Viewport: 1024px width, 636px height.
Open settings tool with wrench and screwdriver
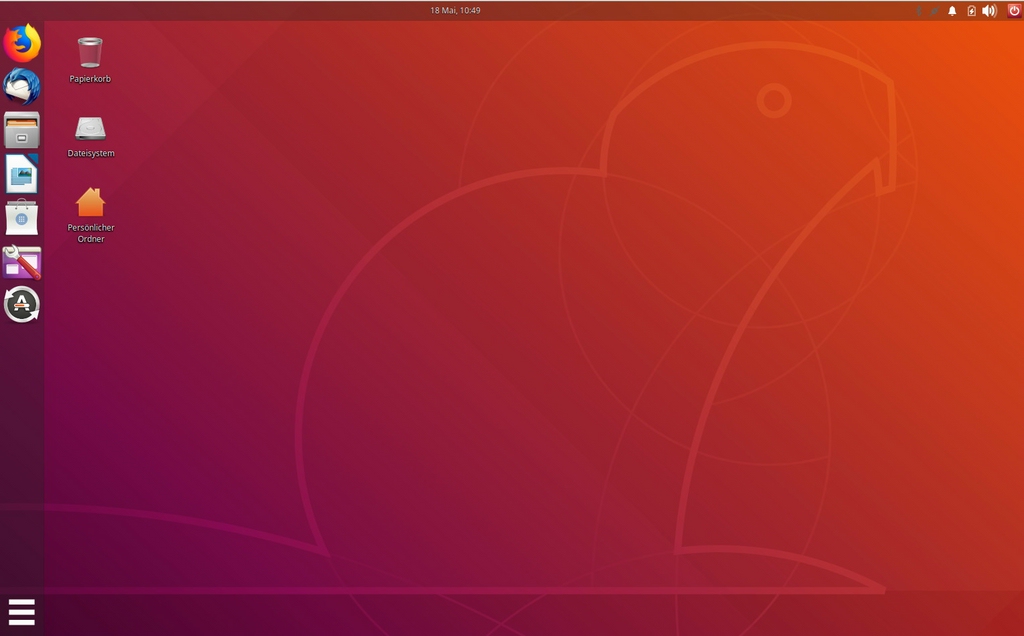coord(22,262)
